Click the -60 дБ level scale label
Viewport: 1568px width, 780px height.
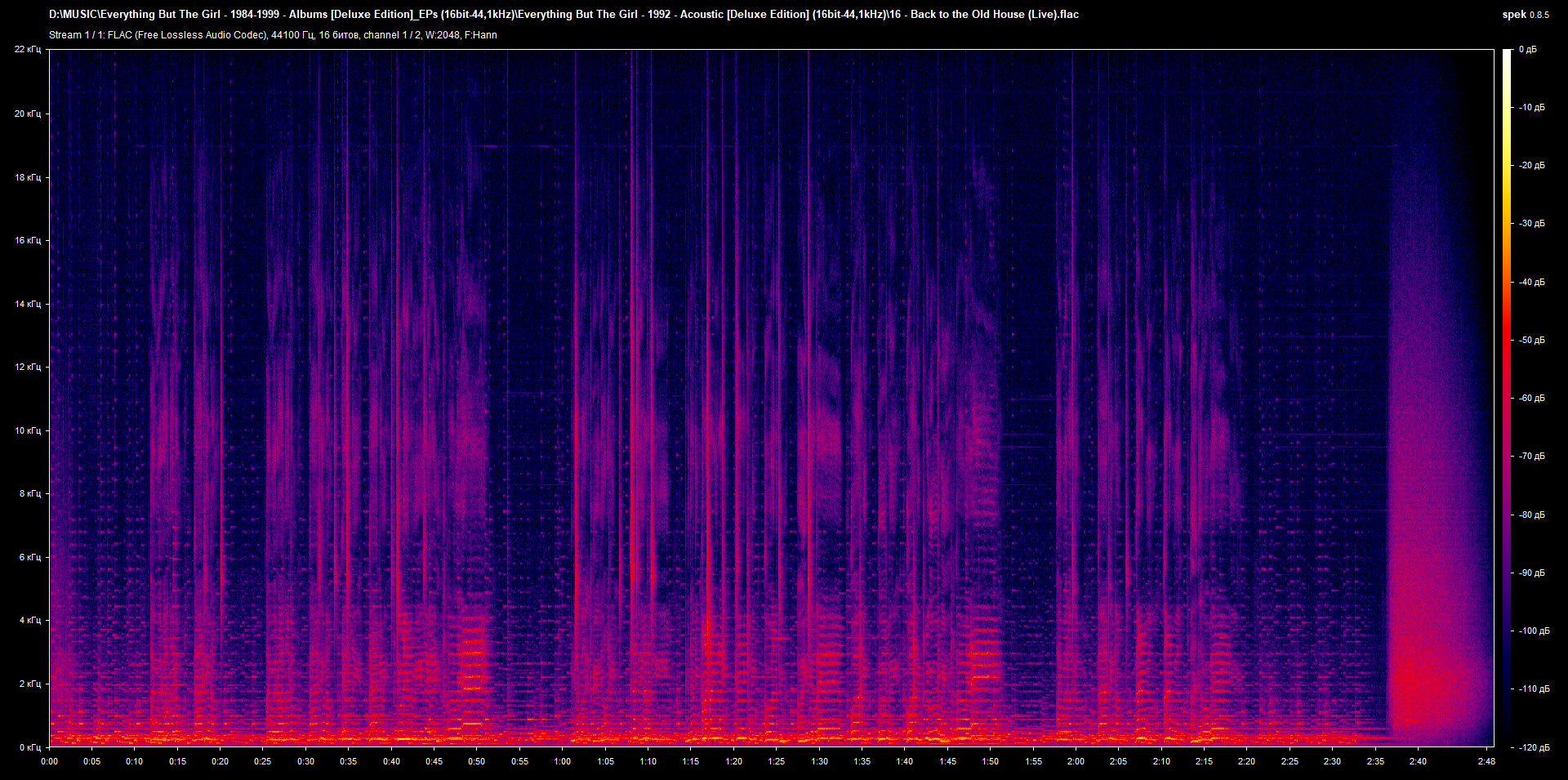point(1532,399)
